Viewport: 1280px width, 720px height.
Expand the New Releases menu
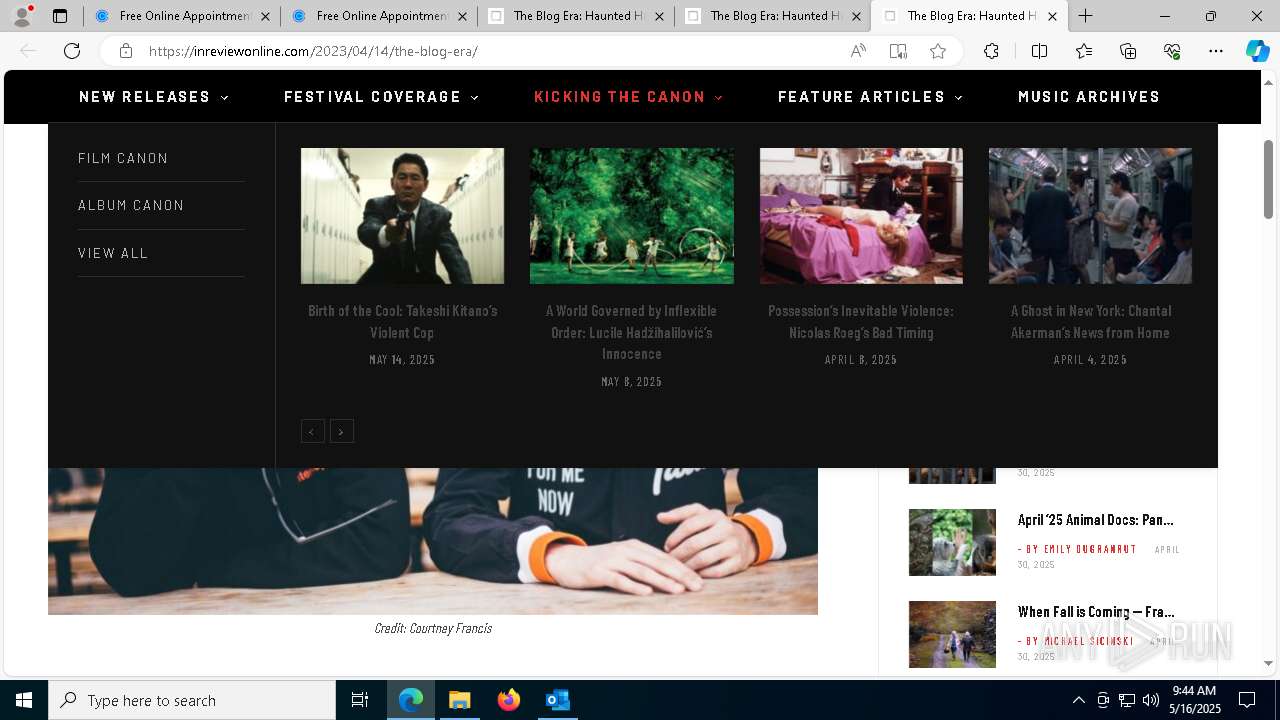click(x=154, y=97)
